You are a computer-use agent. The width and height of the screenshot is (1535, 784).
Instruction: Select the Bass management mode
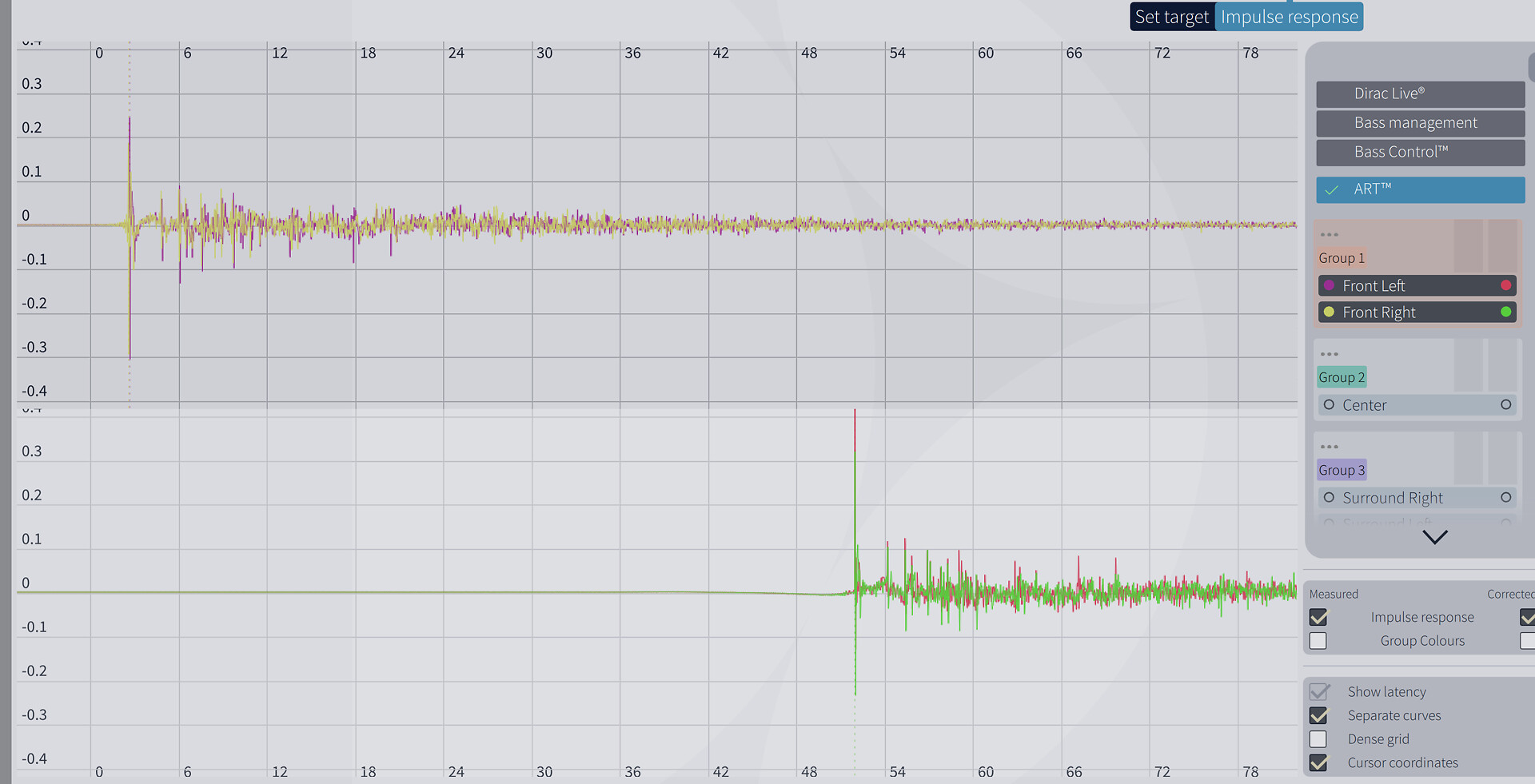1421,123
